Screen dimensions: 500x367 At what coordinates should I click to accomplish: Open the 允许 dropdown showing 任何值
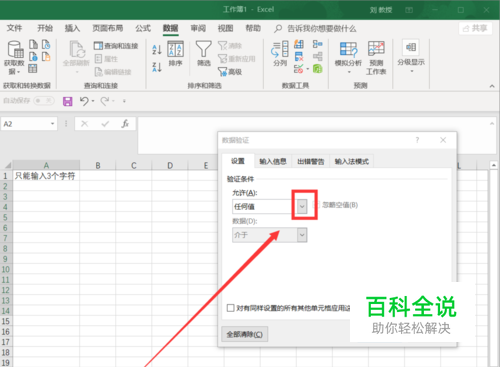302,206
